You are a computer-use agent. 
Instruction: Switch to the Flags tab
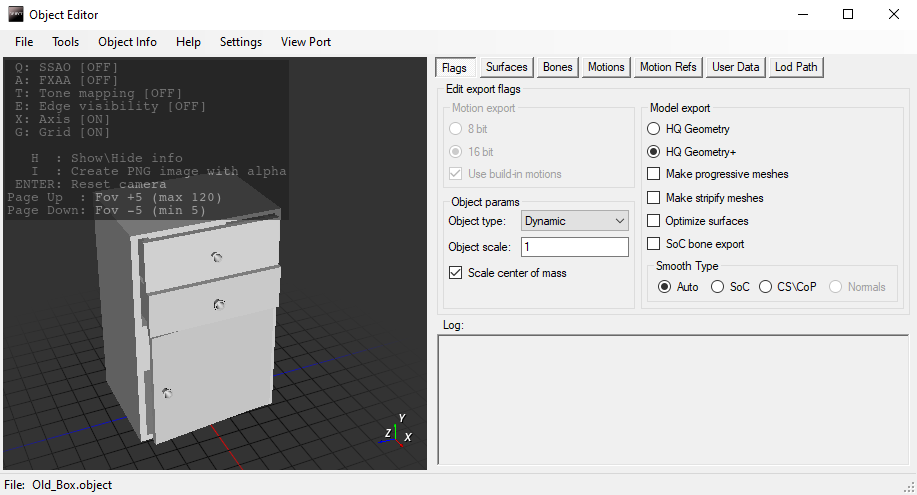454,67
